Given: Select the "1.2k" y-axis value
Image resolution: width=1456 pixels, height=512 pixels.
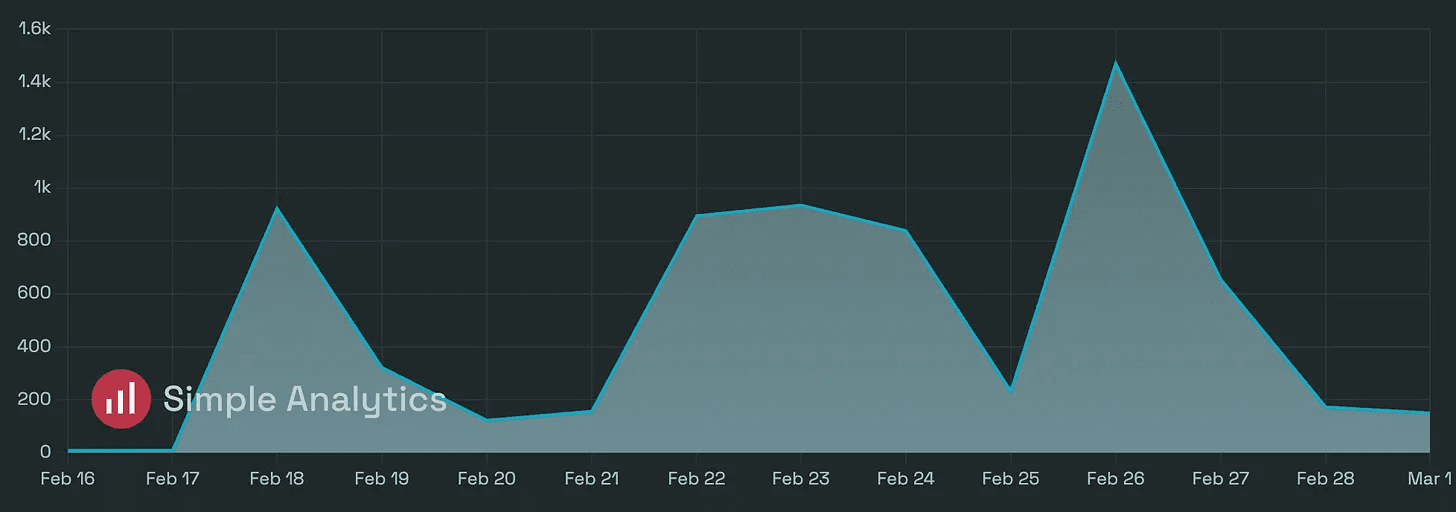Looking at the screenshot, I should coord(34,135).
